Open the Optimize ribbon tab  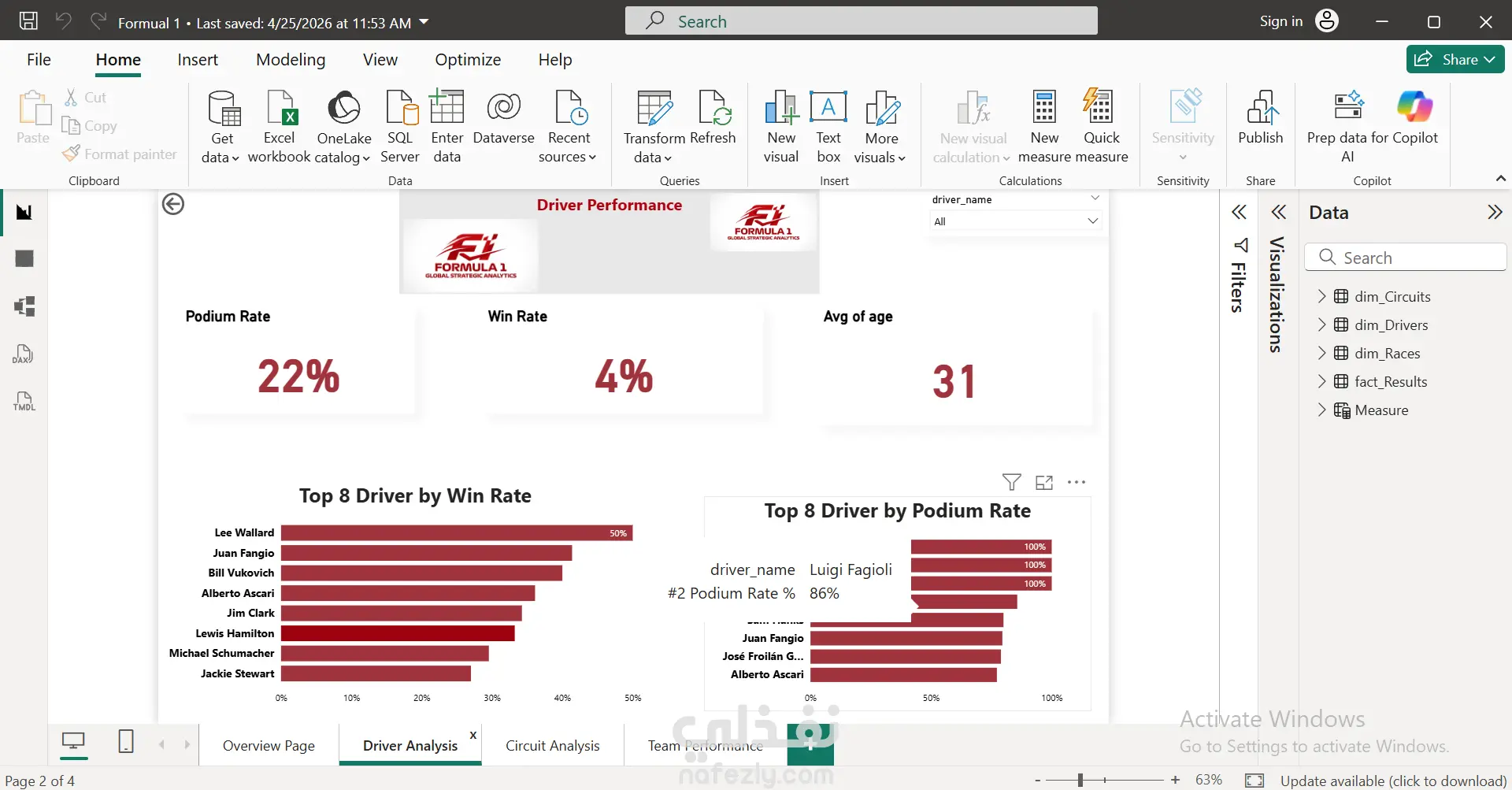coord(468,60)
